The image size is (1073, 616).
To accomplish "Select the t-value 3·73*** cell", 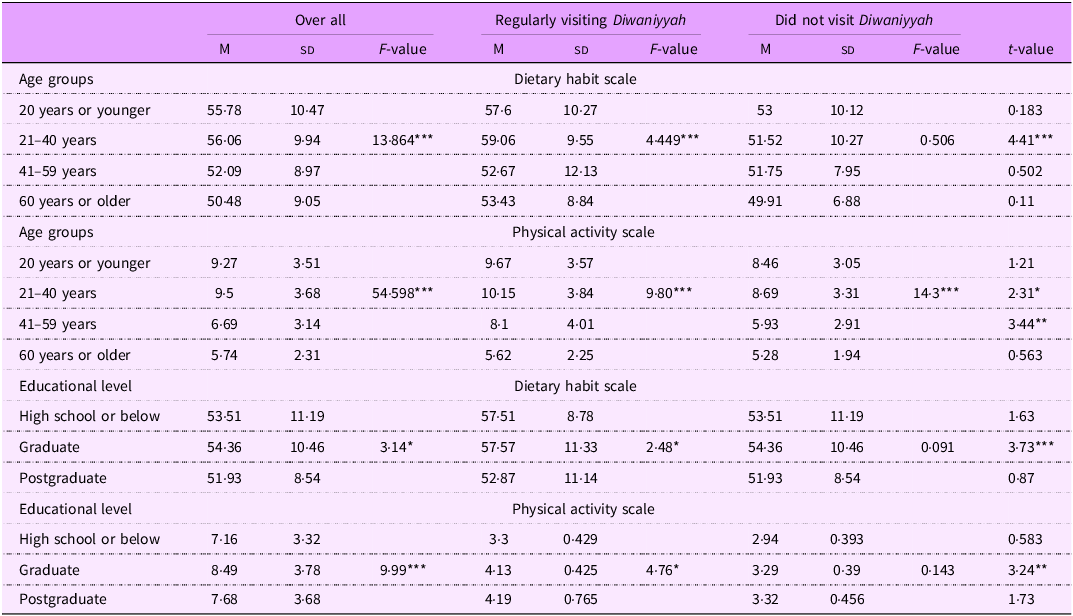I will click(x=1031, y=448).
